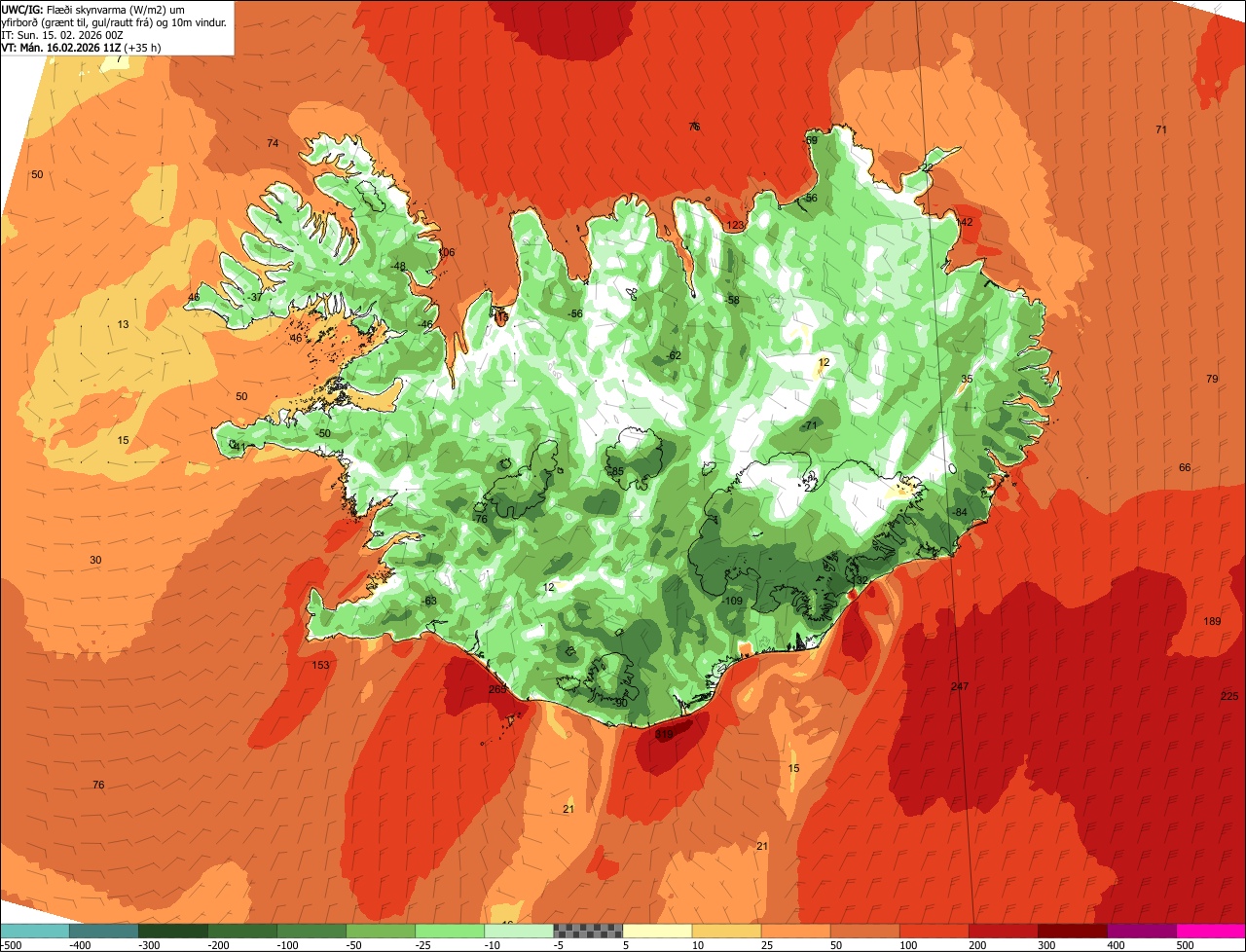Click the purple legend swatch between 400 and 500

(x=1140, y=931)
